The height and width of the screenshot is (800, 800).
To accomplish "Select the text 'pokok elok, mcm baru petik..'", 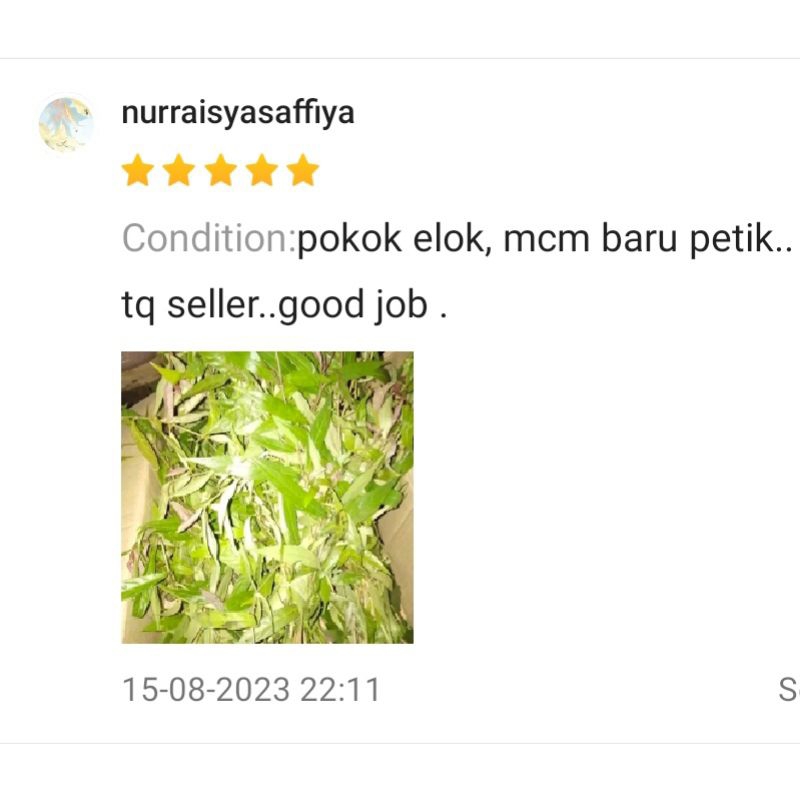I will click(545, 239).
